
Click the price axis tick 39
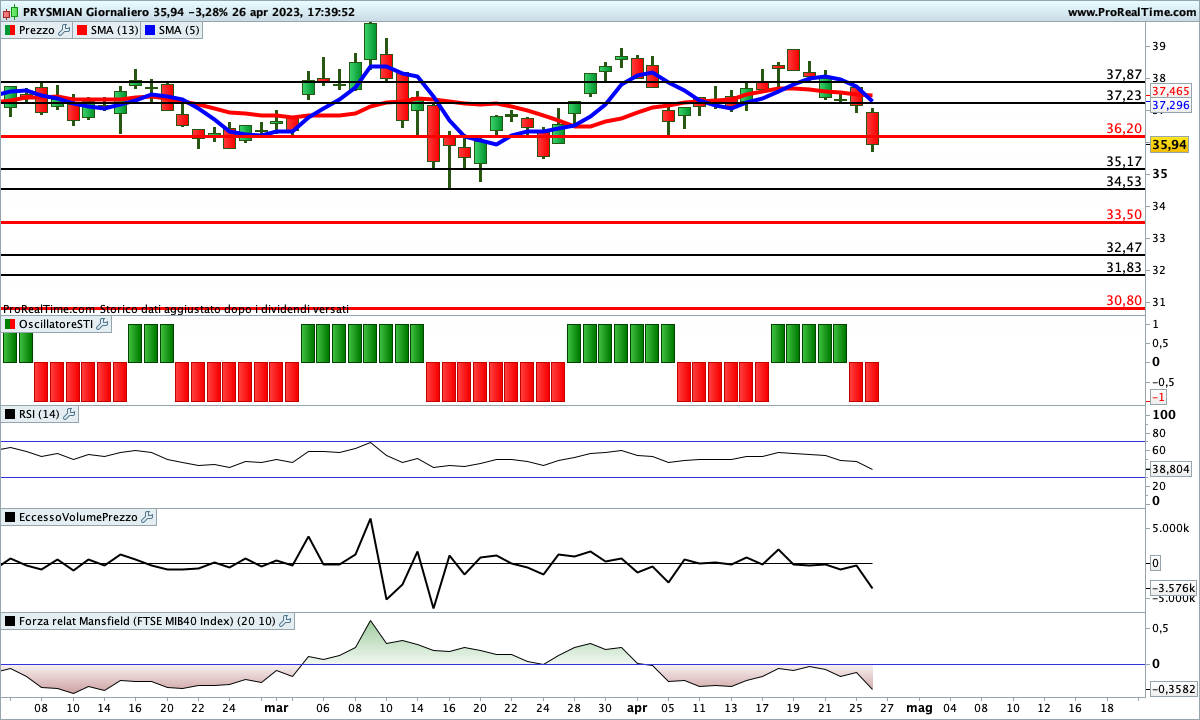[x=1159, y=46]
